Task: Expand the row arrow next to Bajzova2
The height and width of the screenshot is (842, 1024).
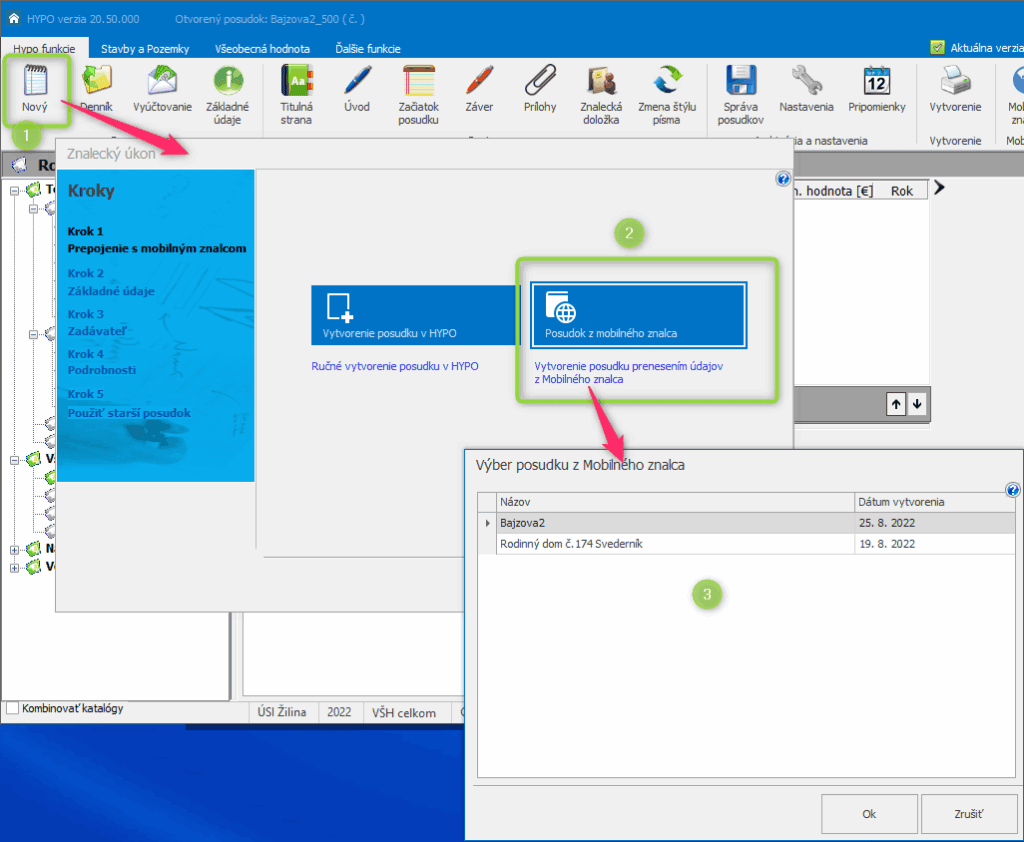Action: (488, 523)
